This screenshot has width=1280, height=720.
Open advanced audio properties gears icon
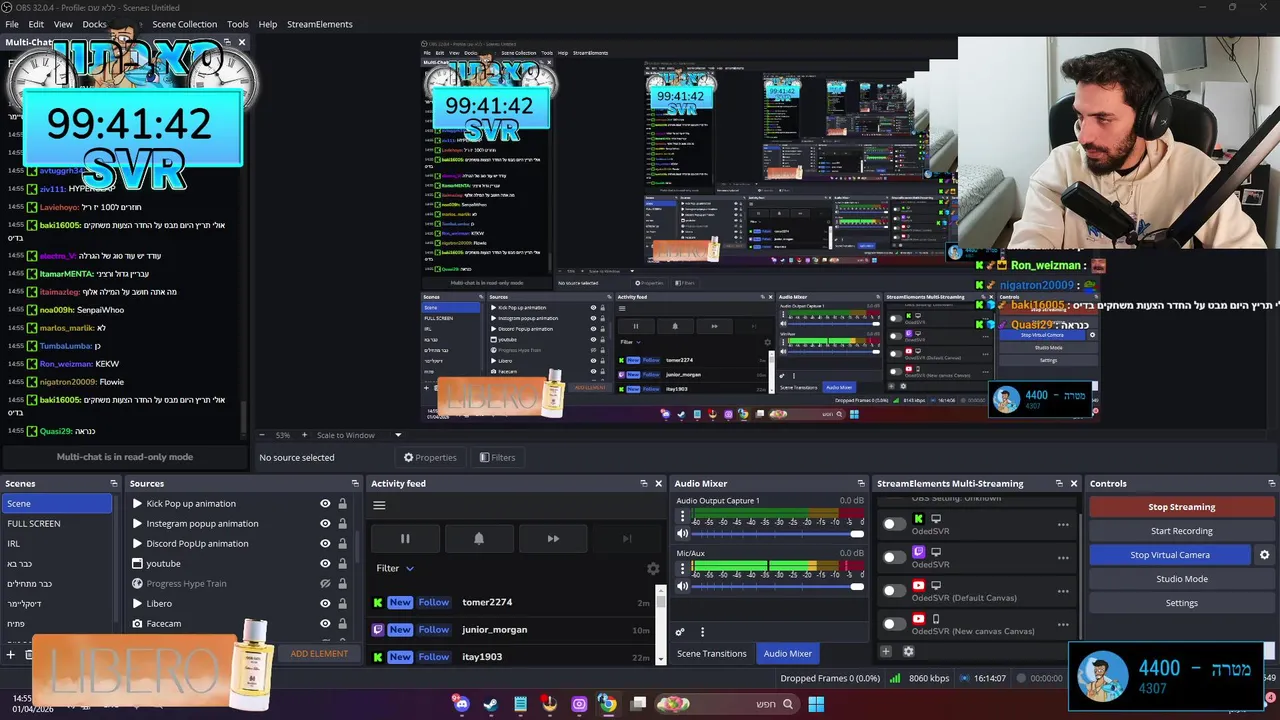680,632
